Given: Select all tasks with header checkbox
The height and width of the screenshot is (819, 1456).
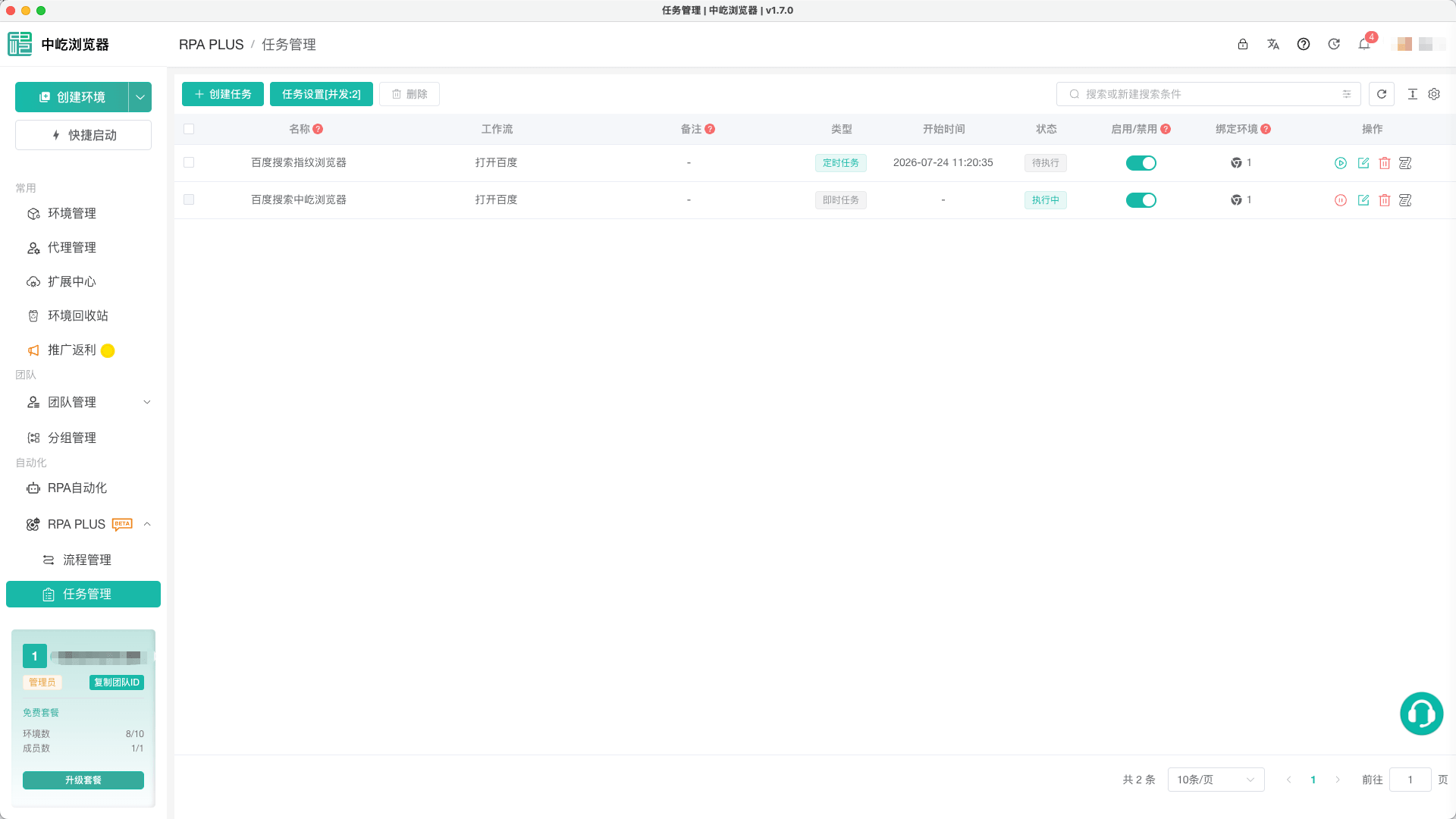Looking at the screenshot, I should point(189,129).
